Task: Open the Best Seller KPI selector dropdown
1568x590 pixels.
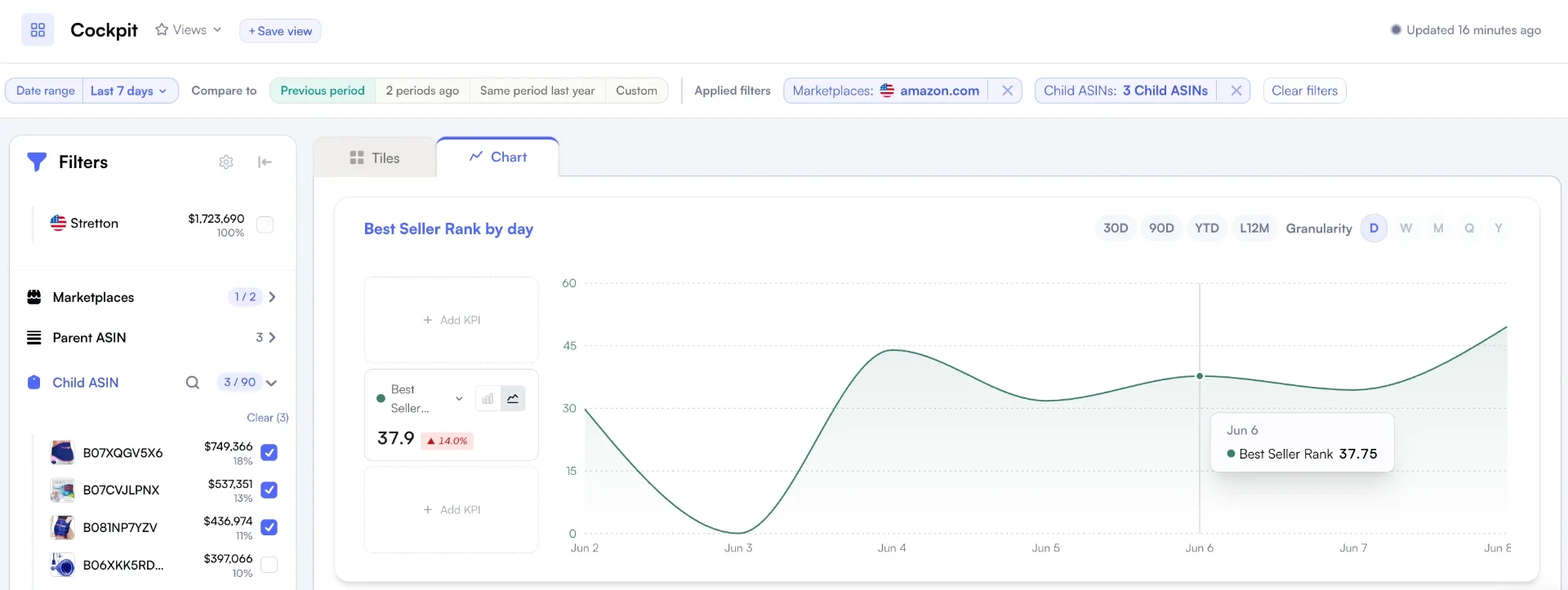Action: point(459,399)
